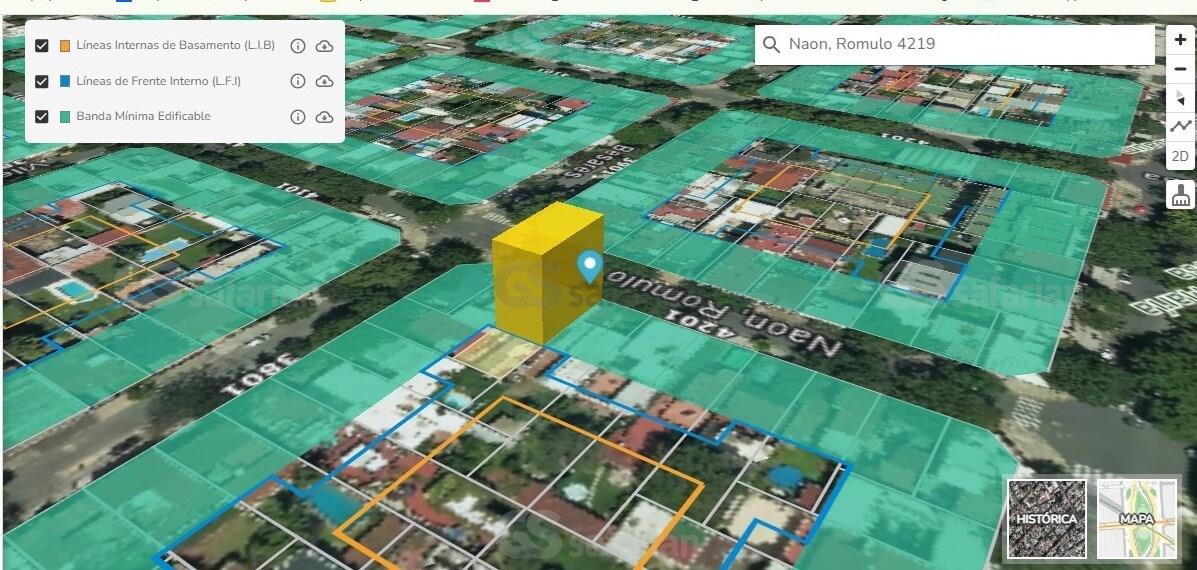The image size is (1197, 570).
Task: Zoom in with the plus button
Action: [x=1181, y=40]
